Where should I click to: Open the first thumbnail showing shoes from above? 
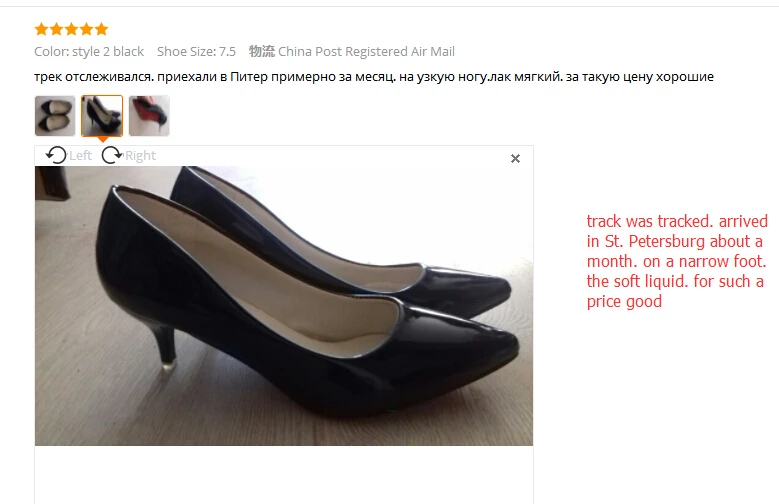(x=55, y=116)
